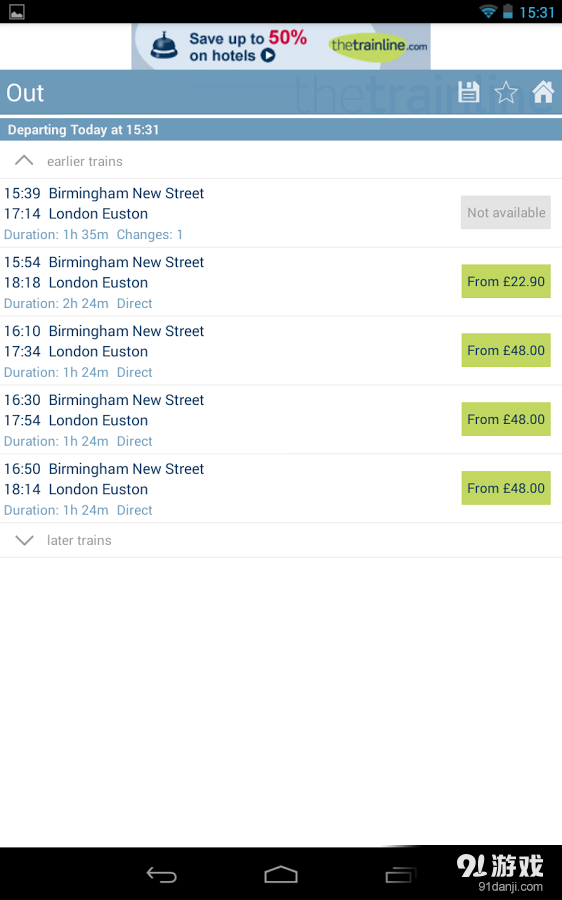Choose From £48.00 fare for the 16:30 train
This screenshot has width=562, height=900.
[x=506, y=419]
